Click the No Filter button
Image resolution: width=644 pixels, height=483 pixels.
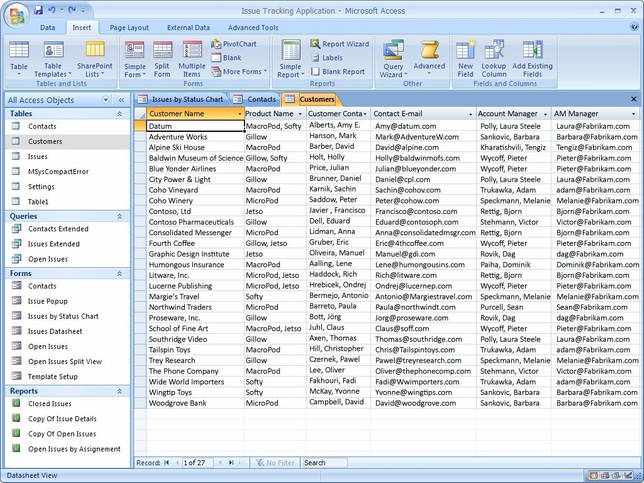click(276, 462)
